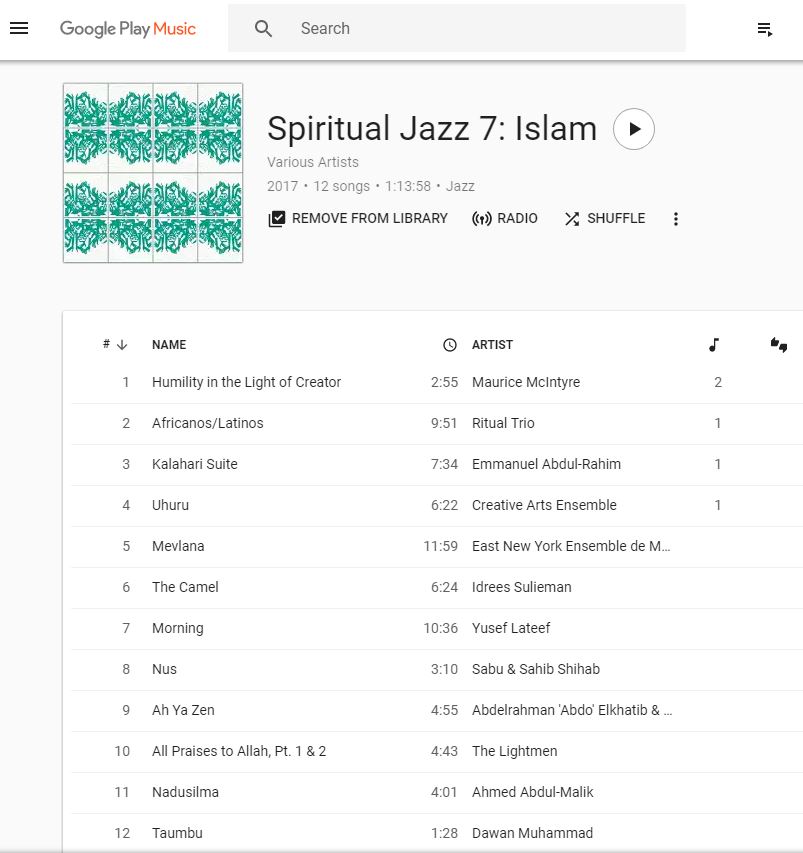Open artist The Lightmen
Screen dimensions: 803x853
pos(515,751)
